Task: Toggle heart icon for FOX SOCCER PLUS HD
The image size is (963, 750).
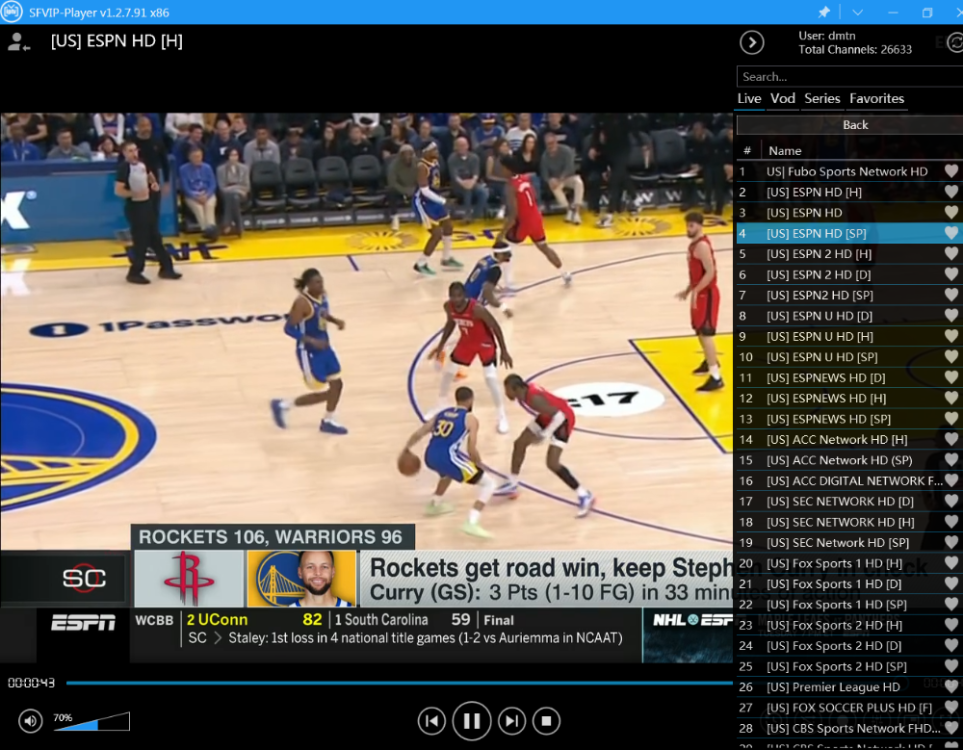Action: (x=951, y=708)
